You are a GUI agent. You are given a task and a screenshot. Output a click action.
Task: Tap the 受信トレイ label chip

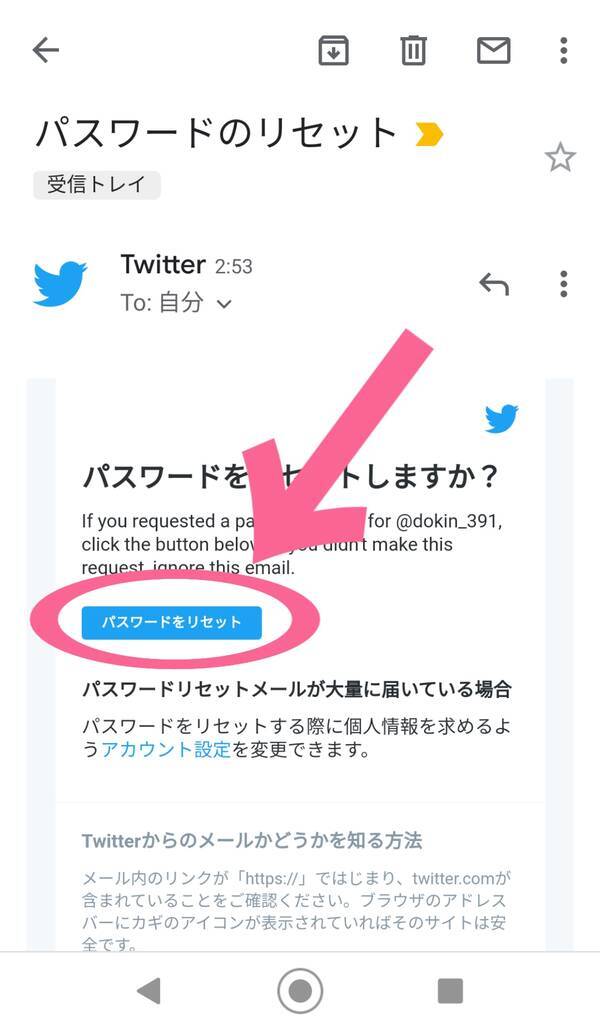[97, 185]
